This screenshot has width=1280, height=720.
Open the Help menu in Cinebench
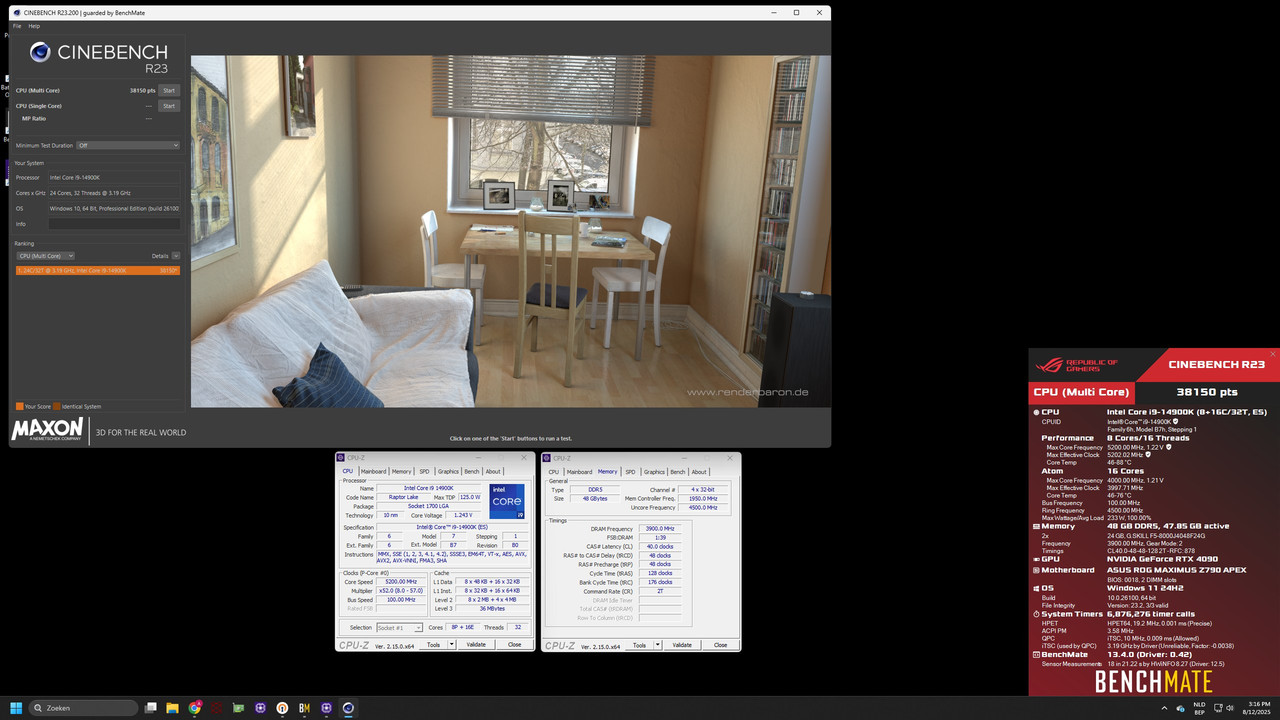34,26
